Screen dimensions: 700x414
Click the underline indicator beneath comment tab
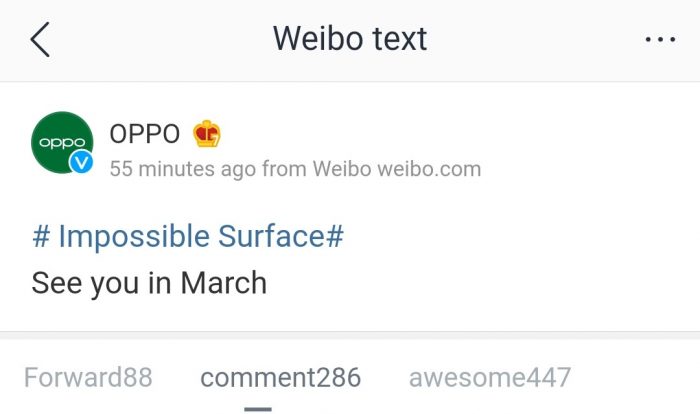[x=258, y=408]
